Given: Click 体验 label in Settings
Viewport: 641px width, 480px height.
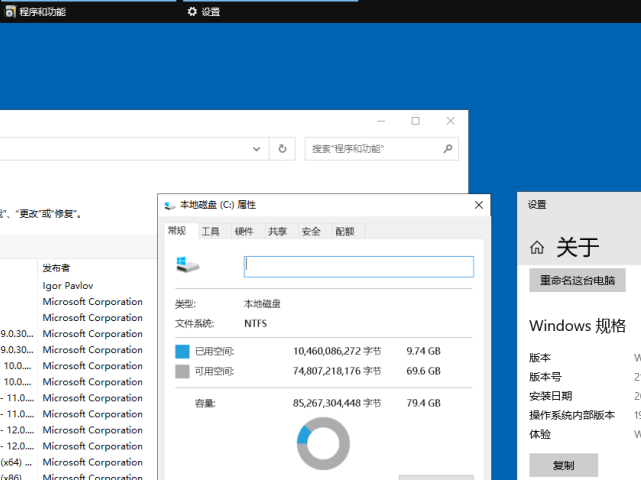Looking at the screenshot, I should [x=540, y=434].
